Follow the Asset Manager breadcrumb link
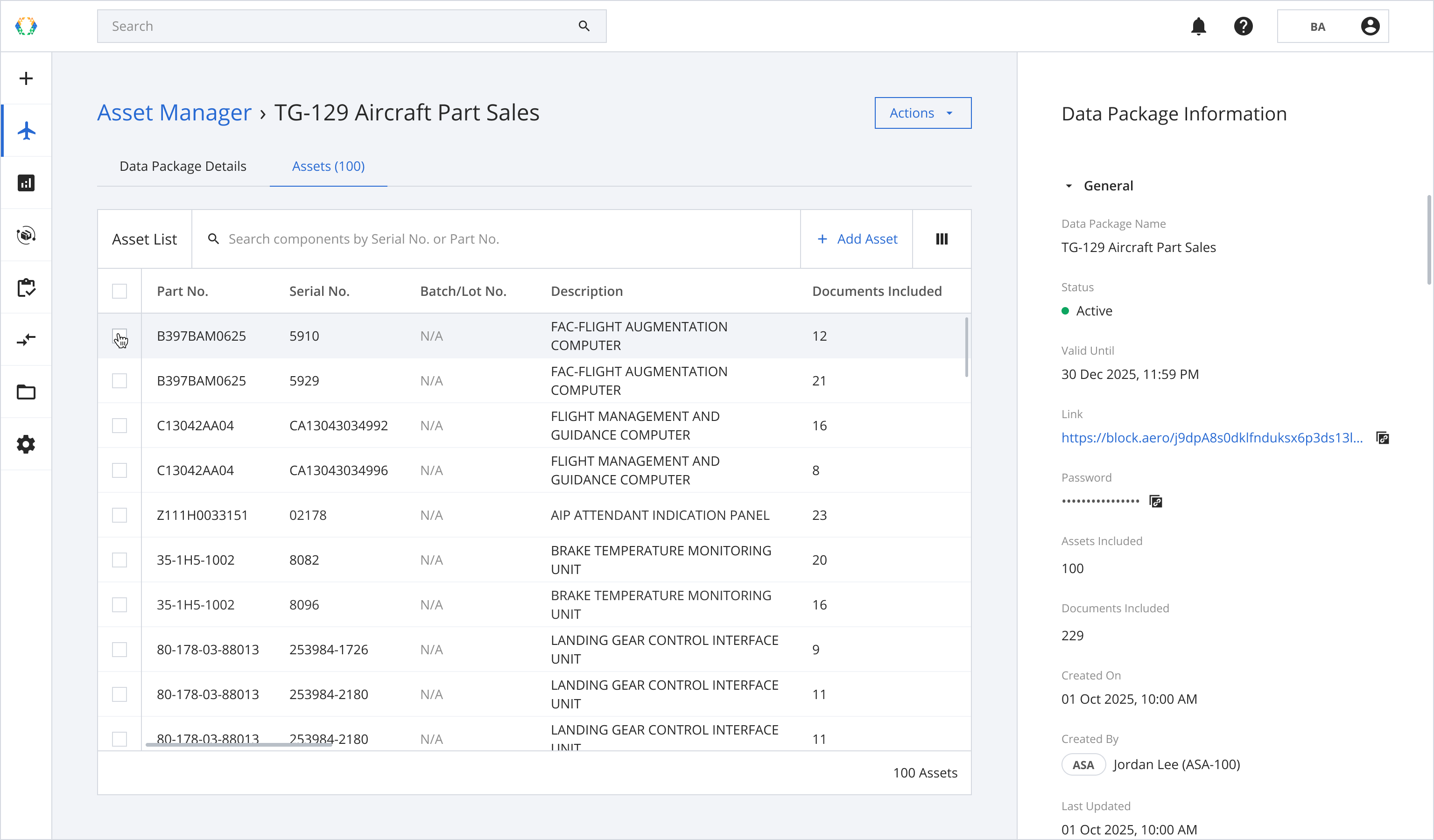This screenshot has width=1434, height=840. pos(174,112)
